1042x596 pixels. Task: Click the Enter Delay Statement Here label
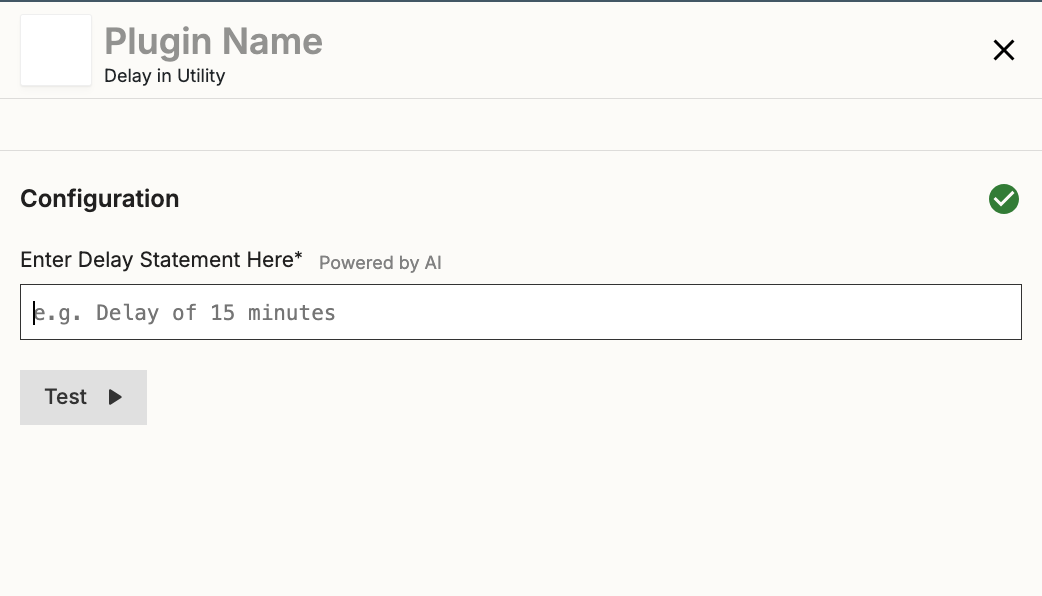pos(157,259)
